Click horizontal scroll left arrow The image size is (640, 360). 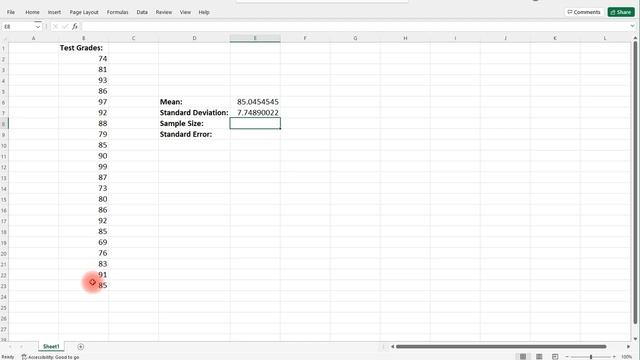point(392,347)
